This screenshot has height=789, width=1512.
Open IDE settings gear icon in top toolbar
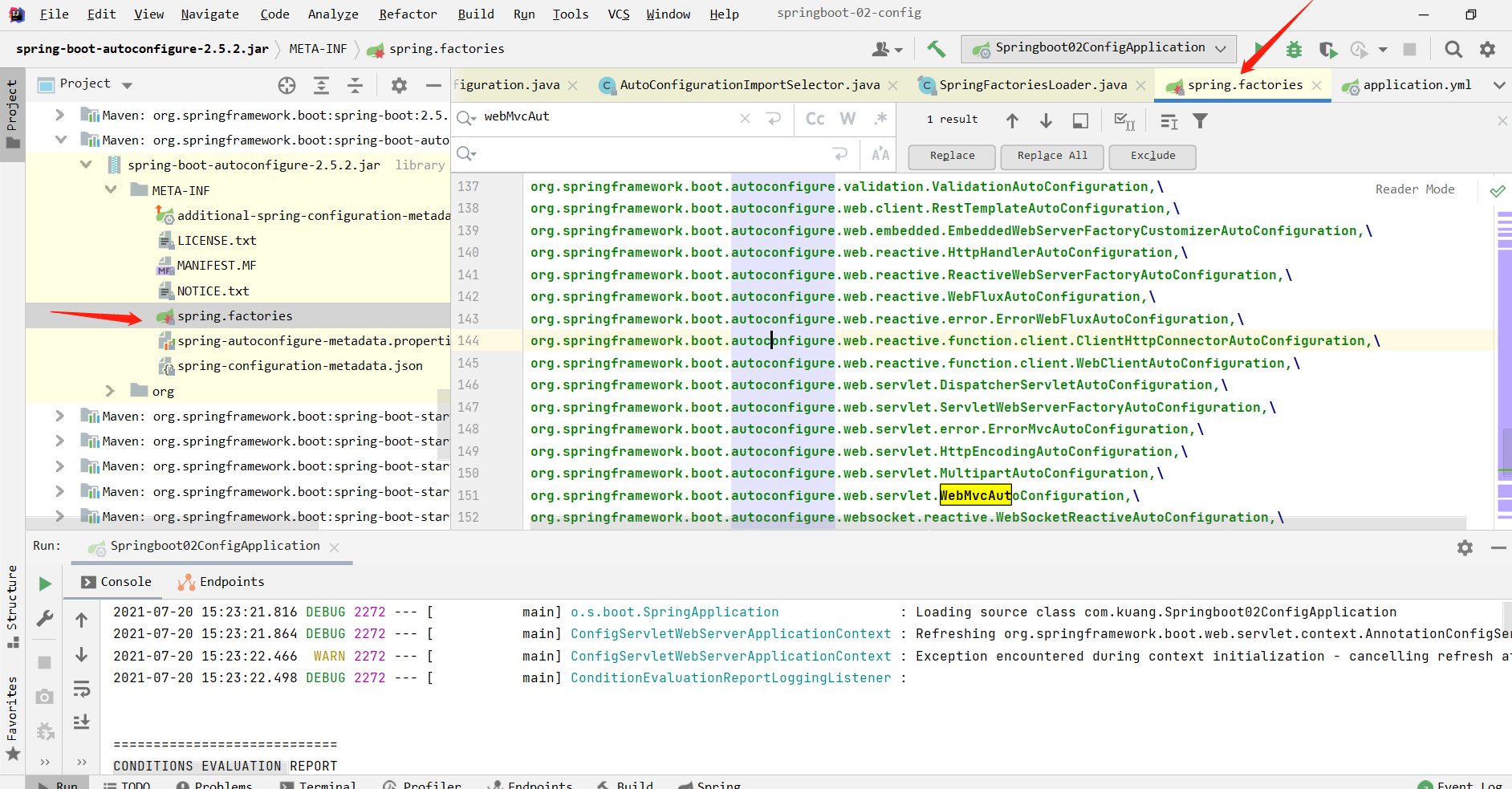tap(1487, 50)
